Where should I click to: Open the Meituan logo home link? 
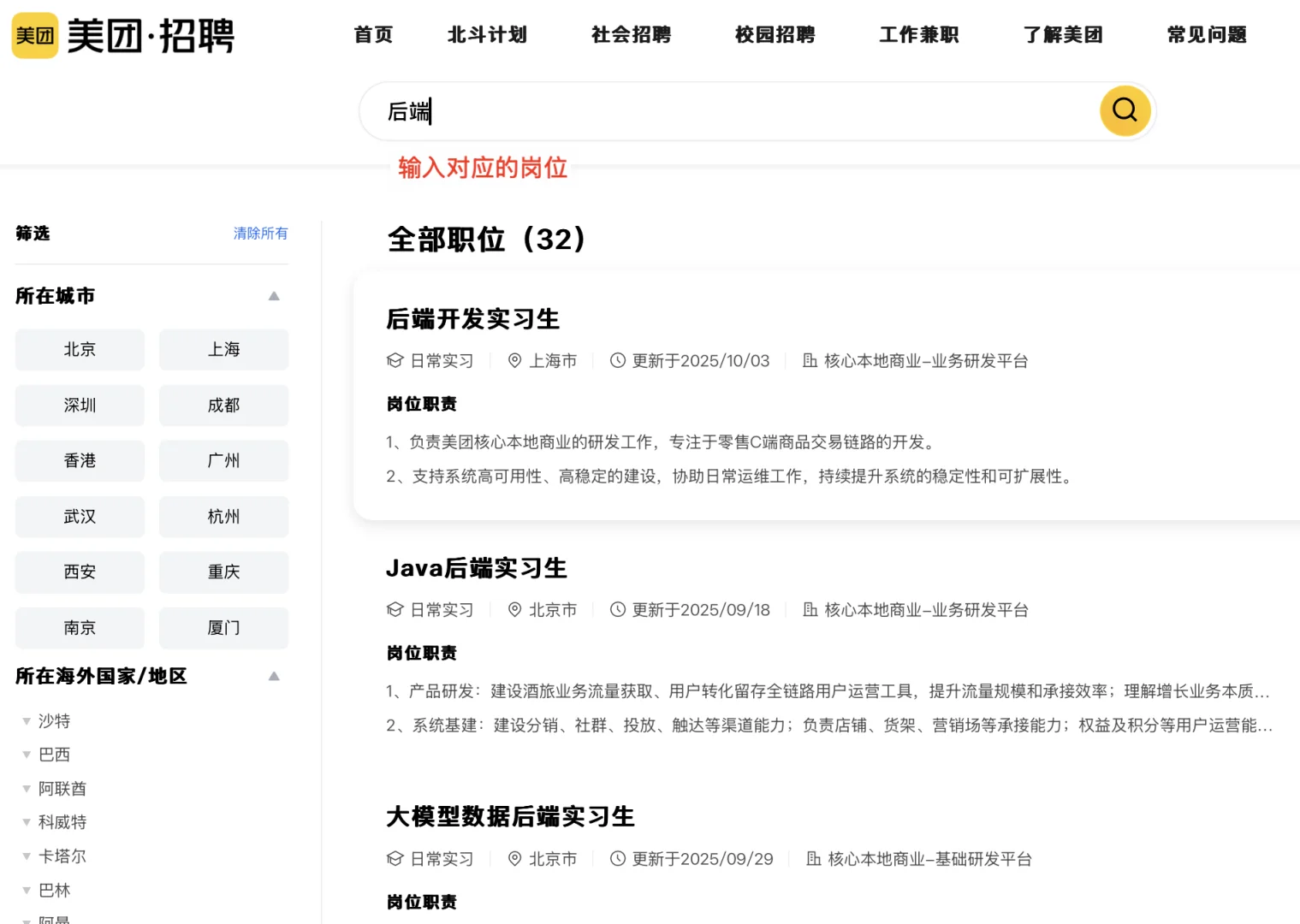pyautogui.click(x=122, y=35)
